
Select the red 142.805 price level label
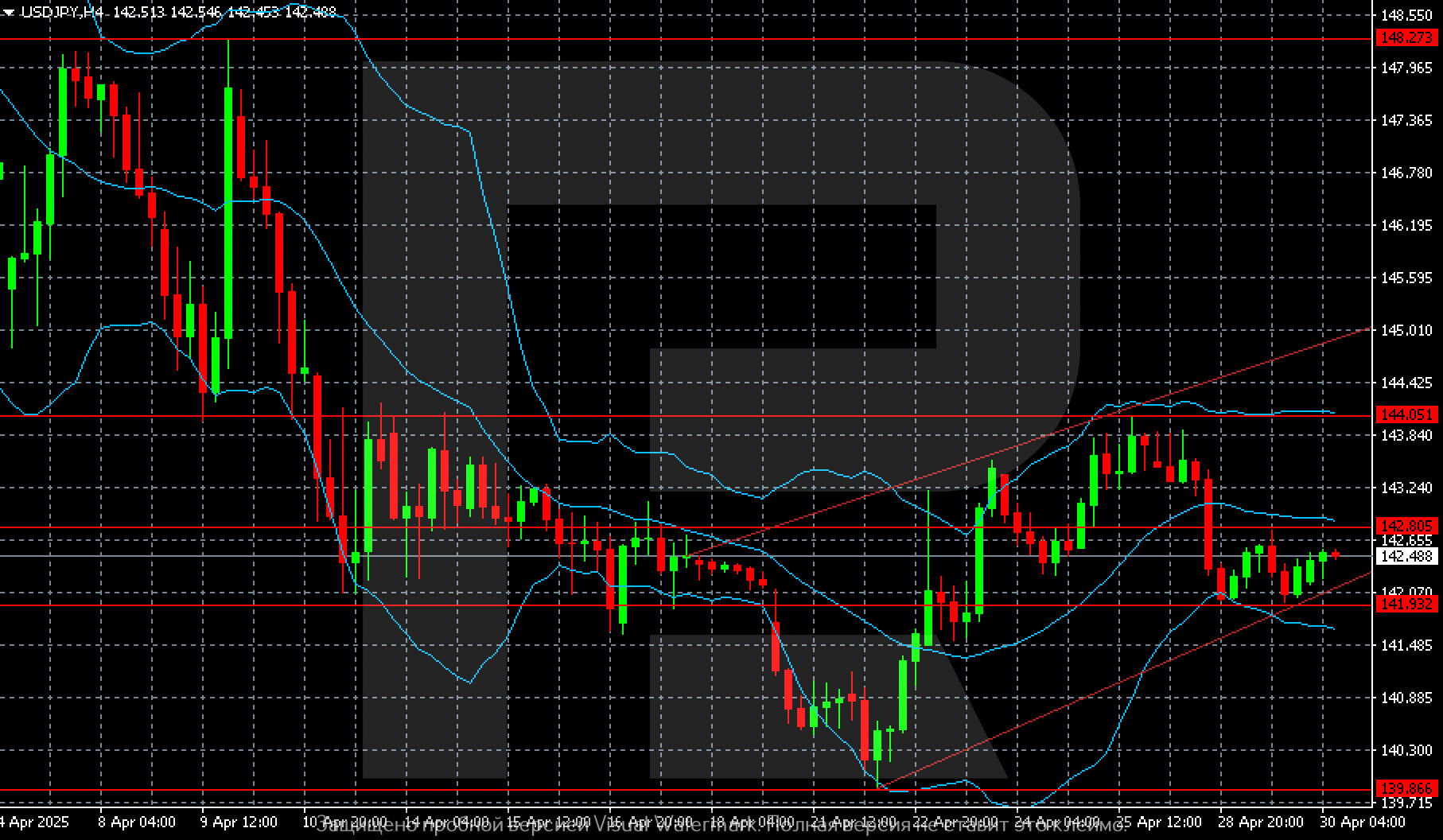[1407, 526]
